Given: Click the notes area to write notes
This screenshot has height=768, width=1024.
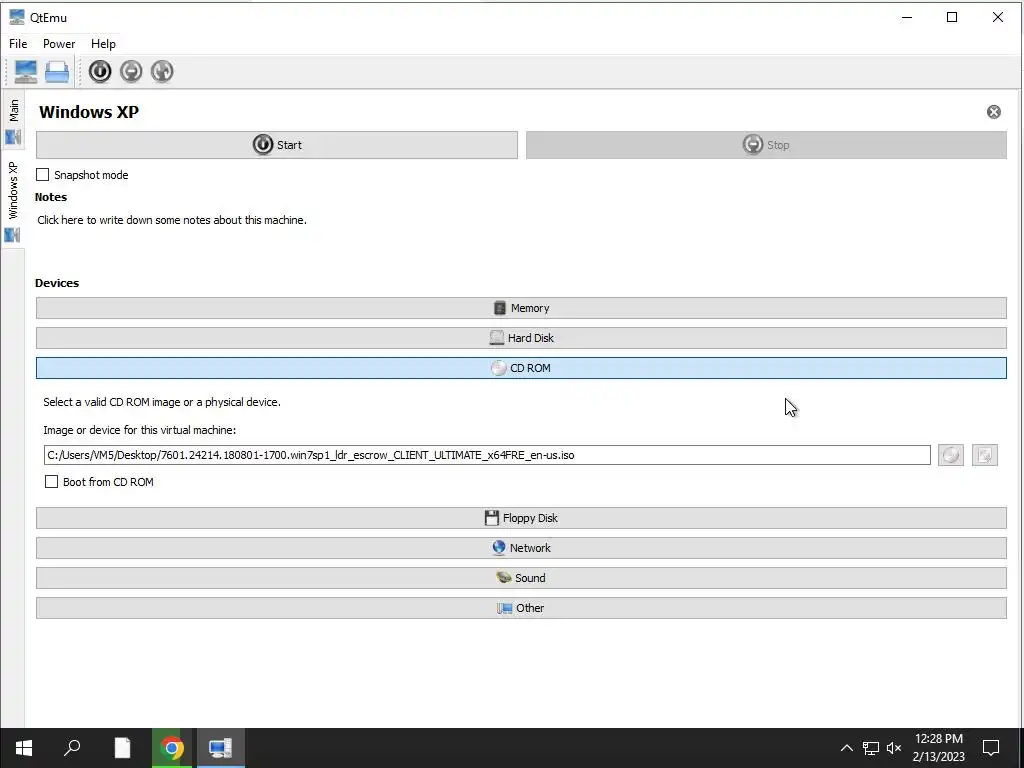Looking at the screenshot, I should 172,220.
